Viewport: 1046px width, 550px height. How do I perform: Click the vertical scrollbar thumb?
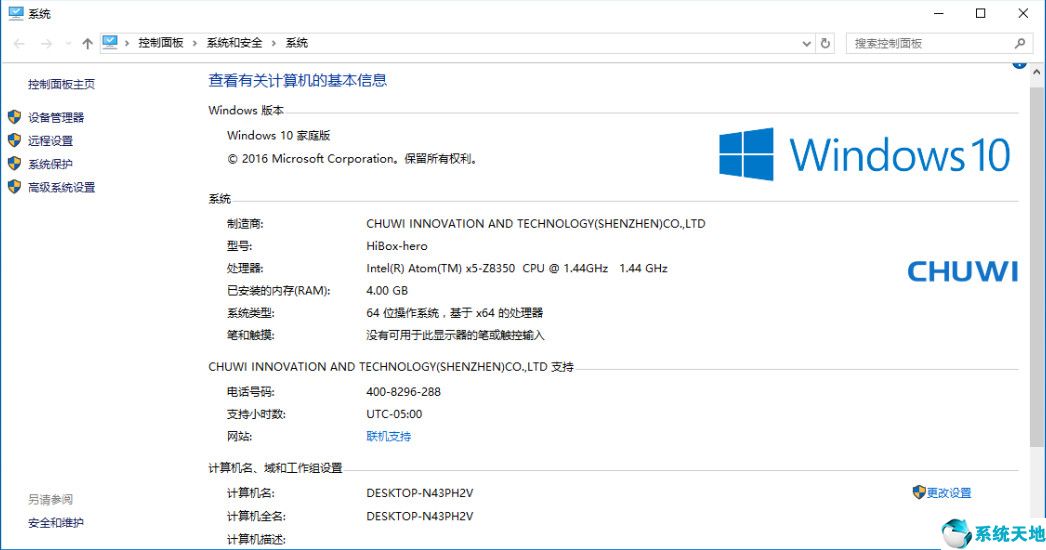[1036, 265]
